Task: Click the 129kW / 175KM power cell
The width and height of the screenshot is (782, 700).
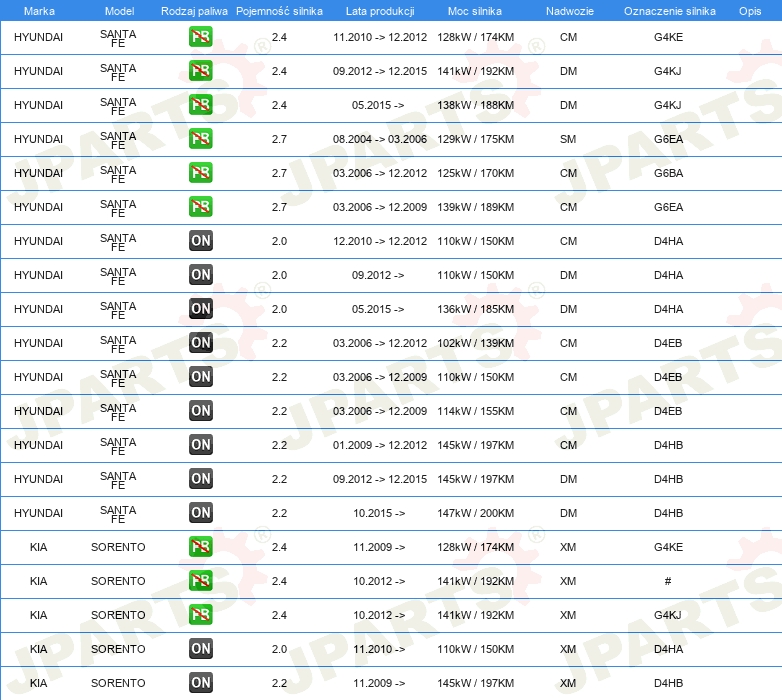Action: pos(475,139)
